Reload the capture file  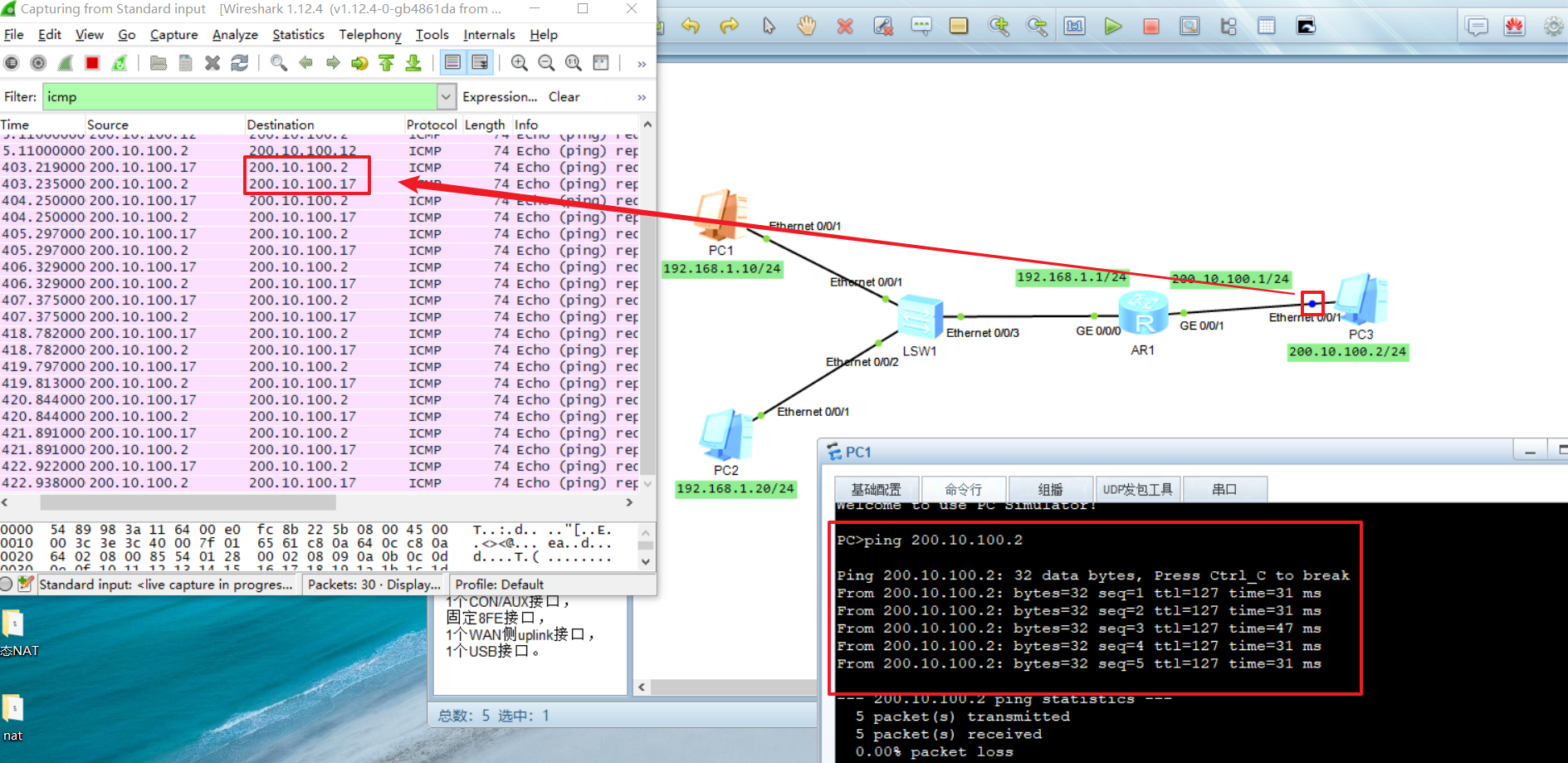pyautogui.click(x=240, y=63)
